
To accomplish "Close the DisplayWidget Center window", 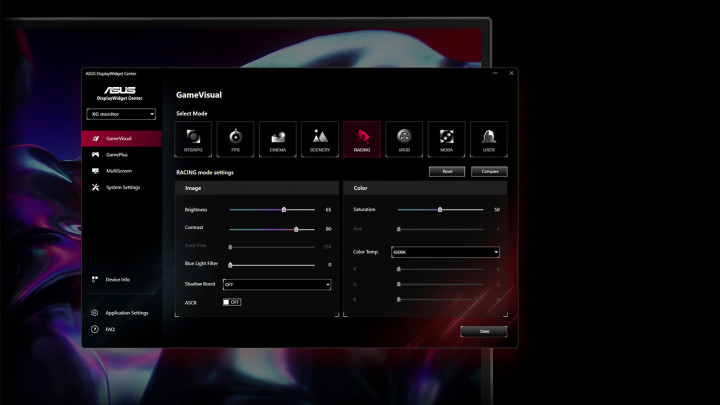I will click(x=511, y=73).
